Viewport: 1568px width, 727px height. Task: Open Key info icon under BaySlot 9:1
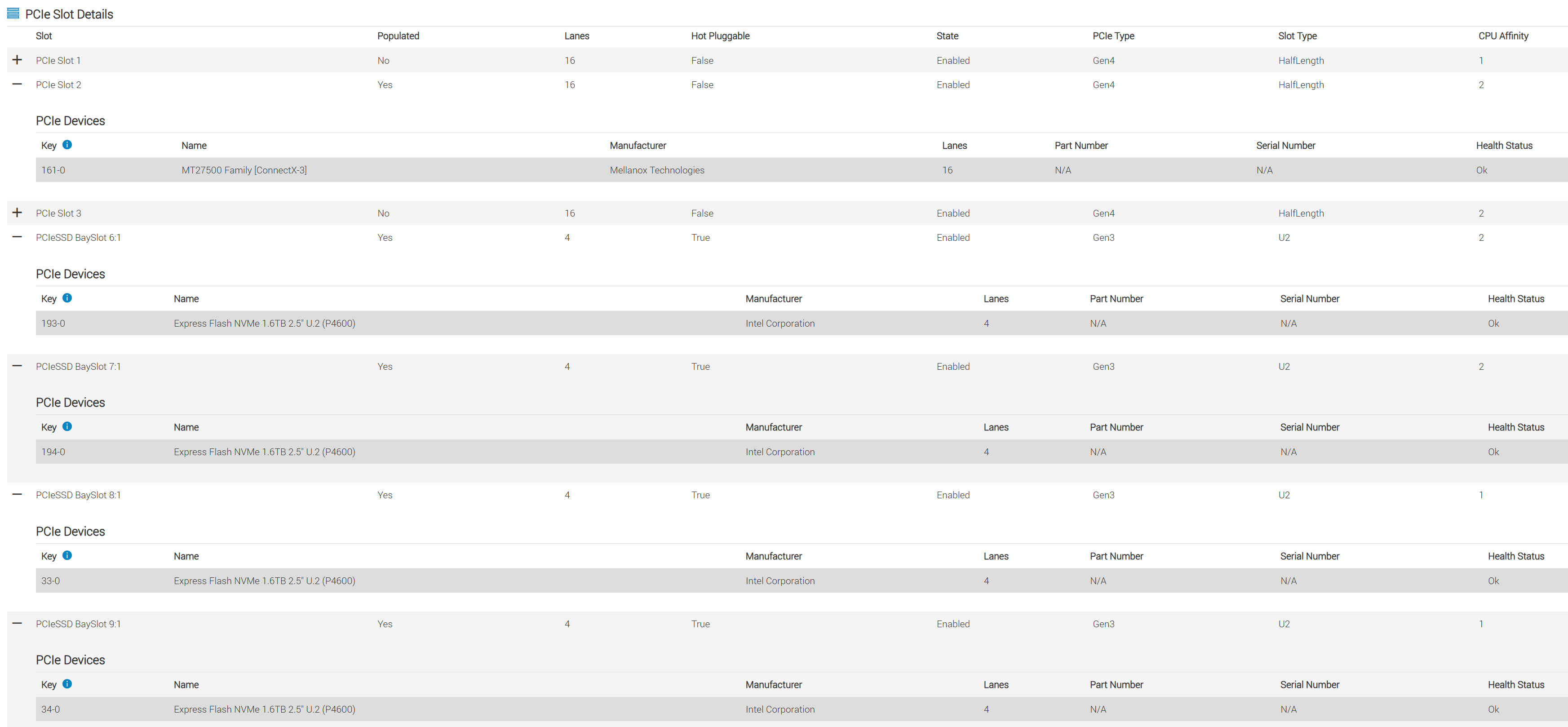67,684
